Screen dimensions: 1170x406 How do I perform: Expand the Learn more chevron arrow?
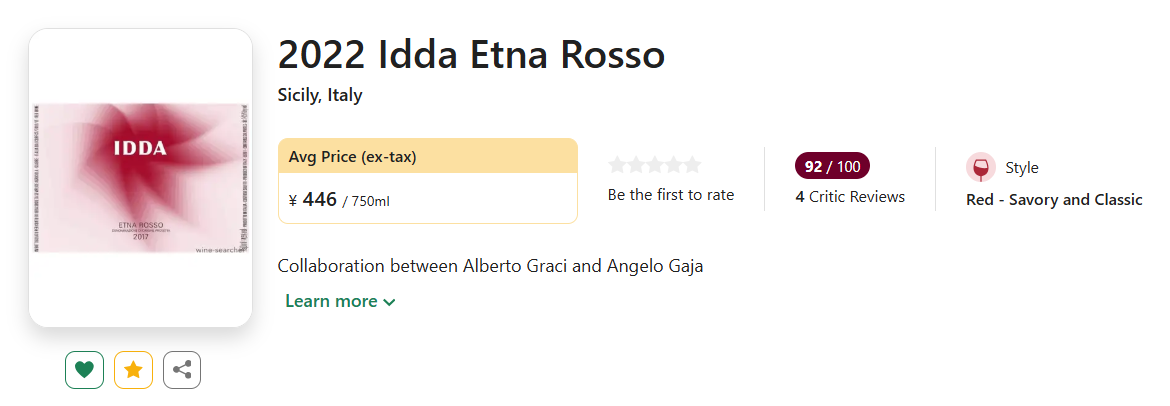coord(389,302)
